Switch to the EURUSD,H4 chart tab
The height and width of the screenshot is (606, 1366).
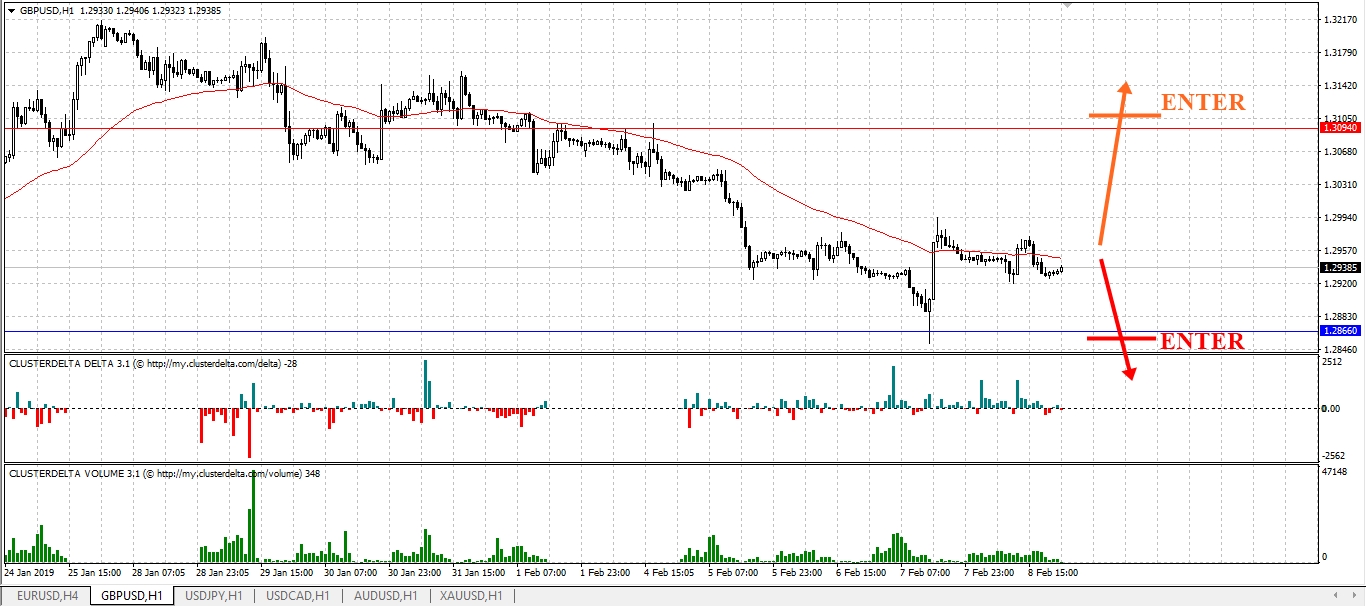(x=46, y=596)
